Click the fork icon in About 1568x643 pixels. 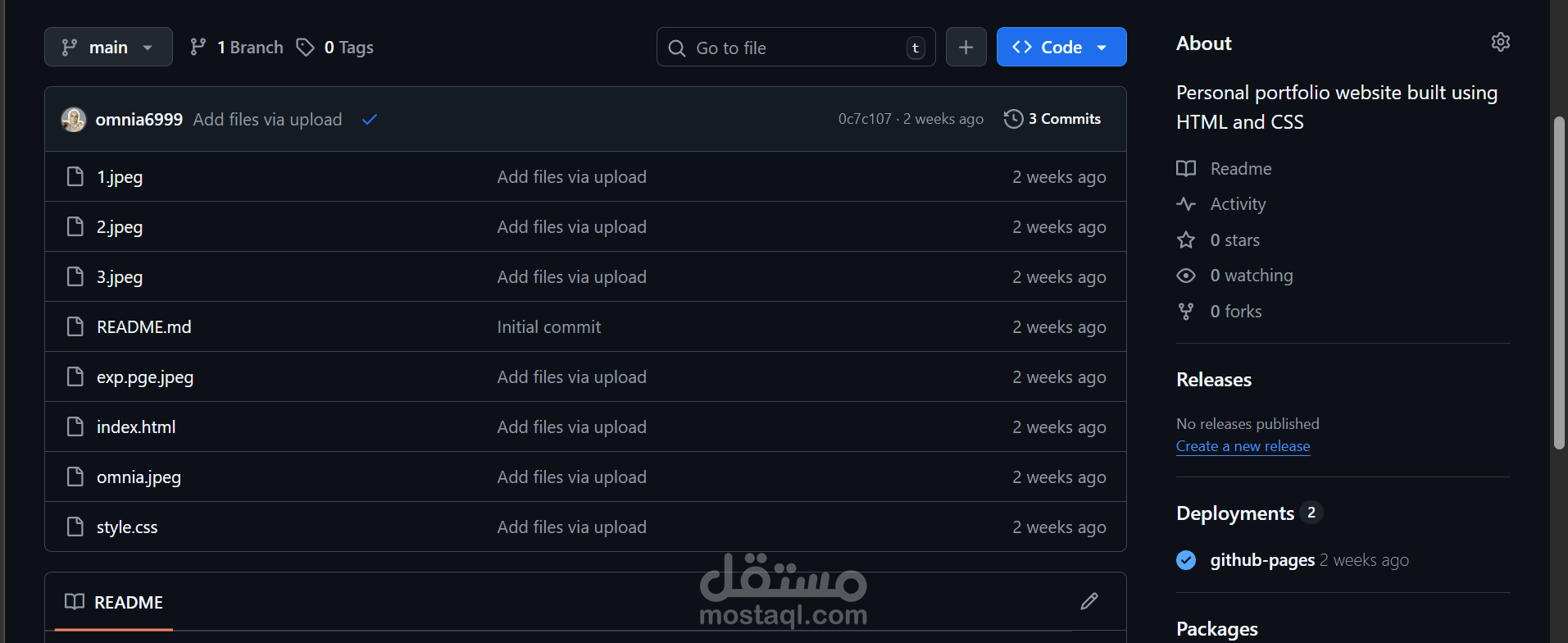pyautogui.click(x=1186, y=311)
